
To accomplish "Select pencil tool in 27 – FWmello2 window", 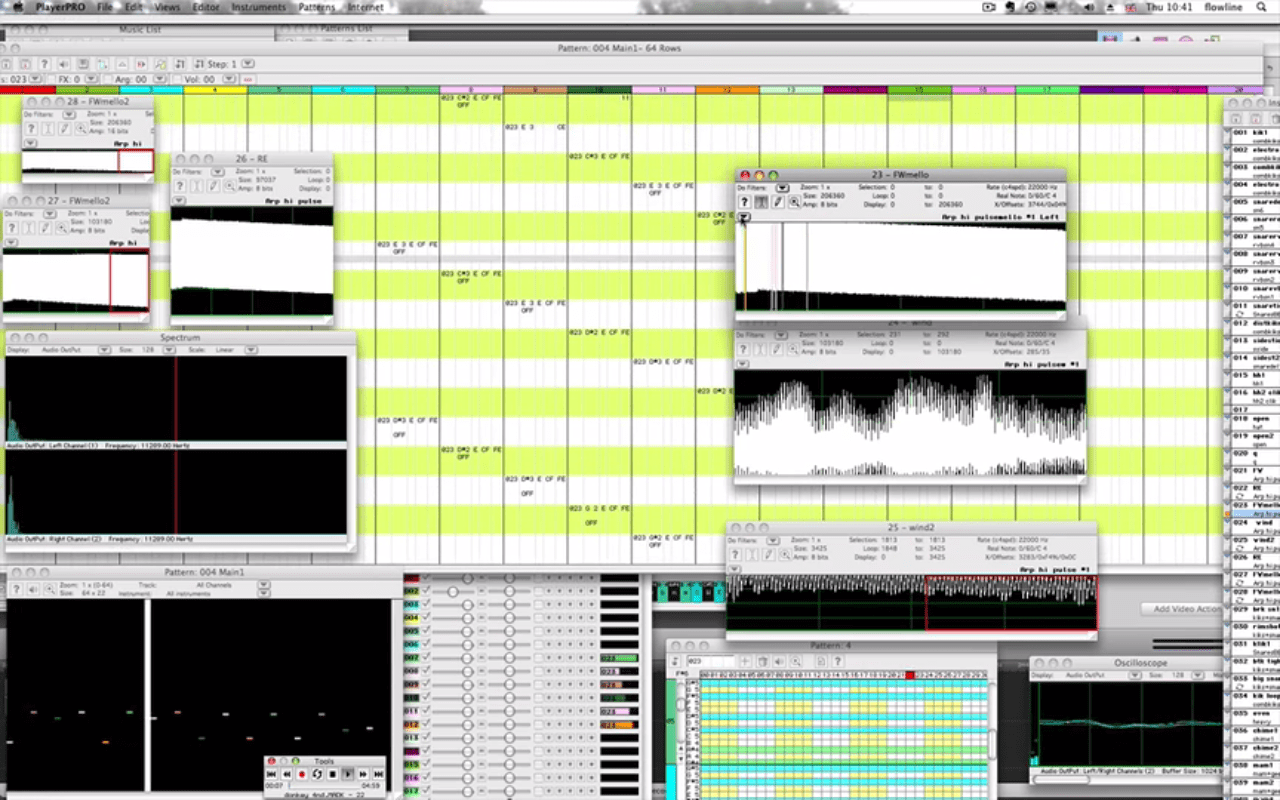I will [46, 228].
